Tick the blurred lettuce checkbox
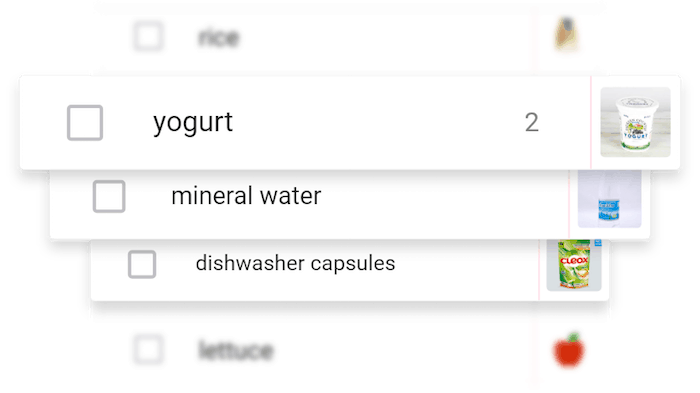 pyautogui.click(x=148, y=349)
